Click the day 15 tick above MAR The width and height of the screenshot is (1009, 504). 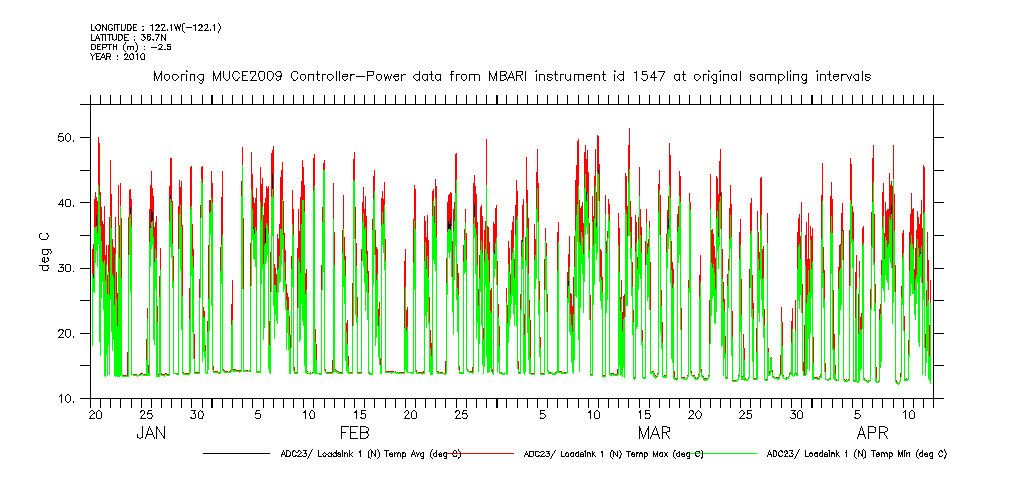pyautogui.click(x=646, y=414)
